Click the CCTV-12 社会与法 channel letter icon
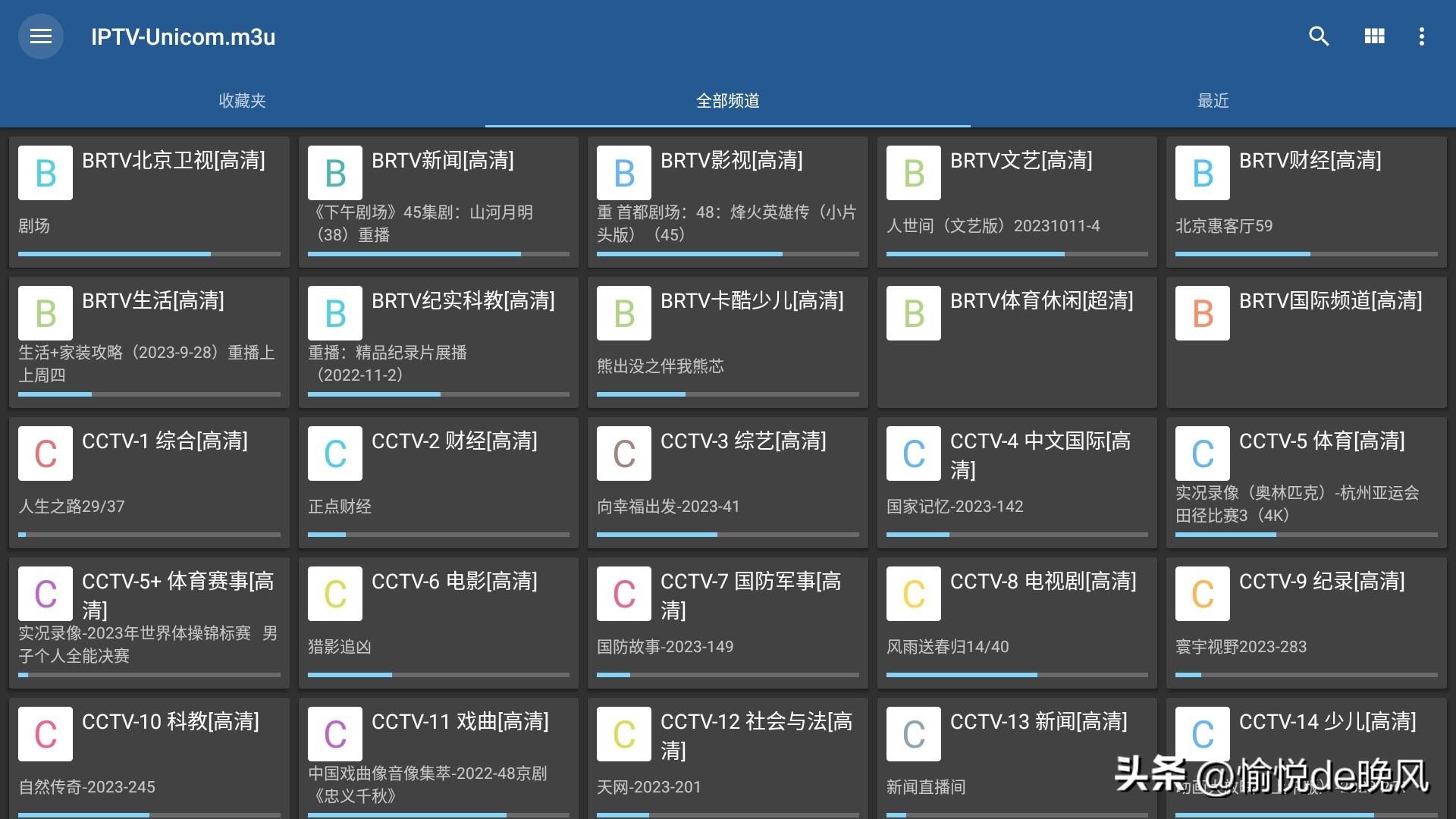Image resolution: width=1456 pixels, height=819 pixels. [624, 734]
